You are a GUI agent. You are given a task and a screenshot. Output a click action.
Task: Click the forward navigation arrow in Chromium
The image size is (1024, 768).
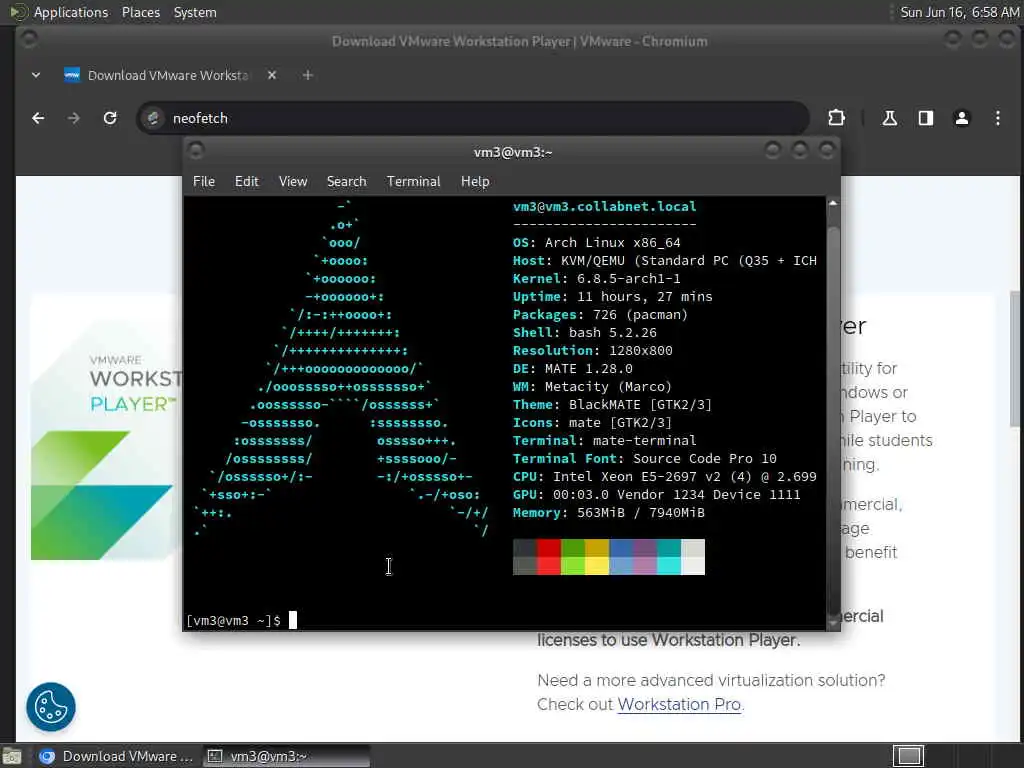[x=74, y=118]
